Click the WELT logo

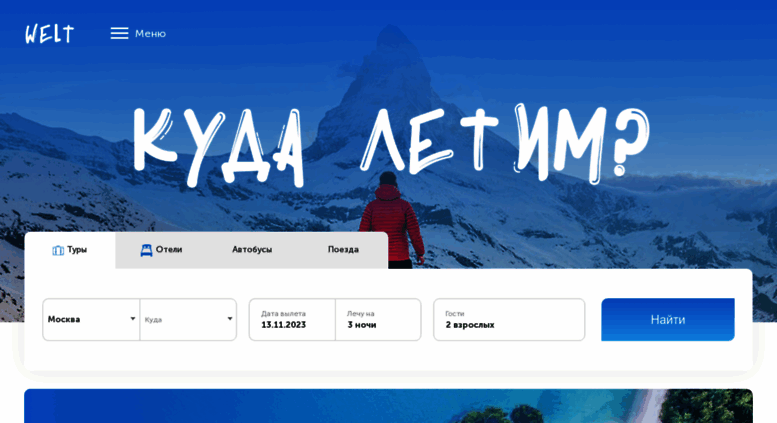(50, 34)
